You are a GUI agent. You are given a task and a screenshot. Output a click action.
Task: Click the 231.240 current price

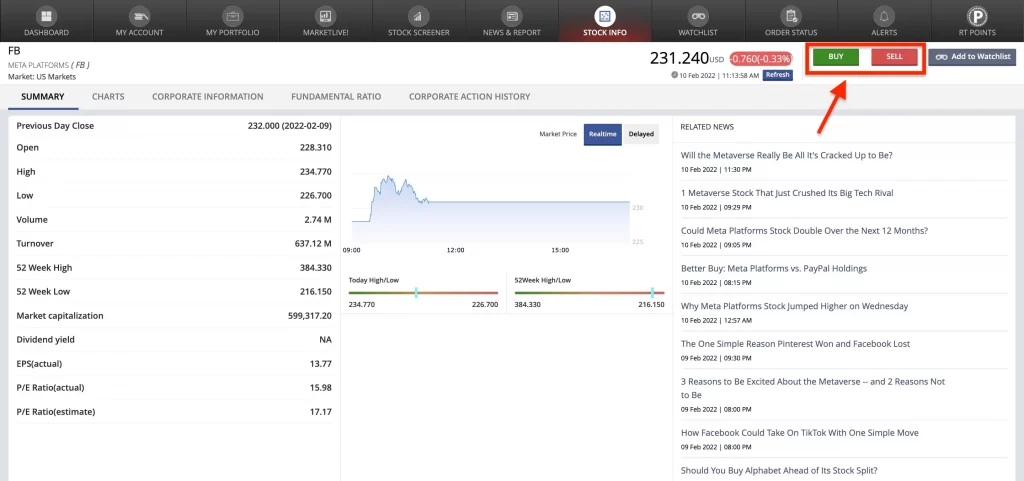click(x=679, y=58)
